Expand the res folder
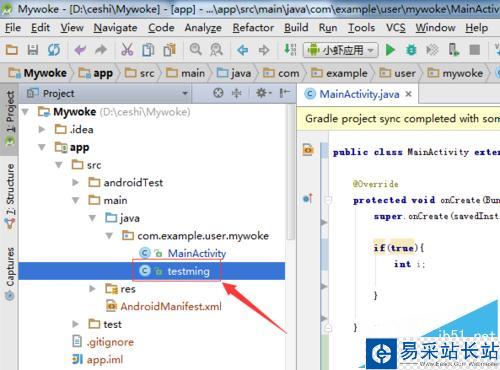The image size is (500, 370). (x=92, y=289)
